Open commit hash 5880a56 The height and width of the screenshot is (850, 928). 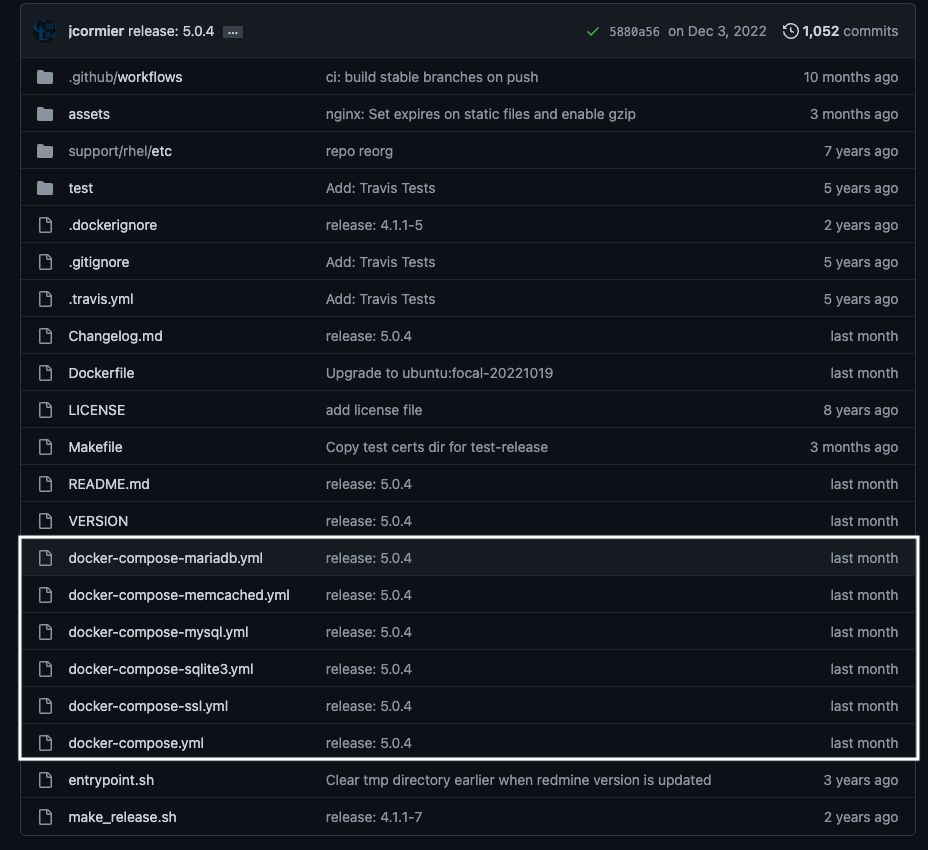(634, 31)
